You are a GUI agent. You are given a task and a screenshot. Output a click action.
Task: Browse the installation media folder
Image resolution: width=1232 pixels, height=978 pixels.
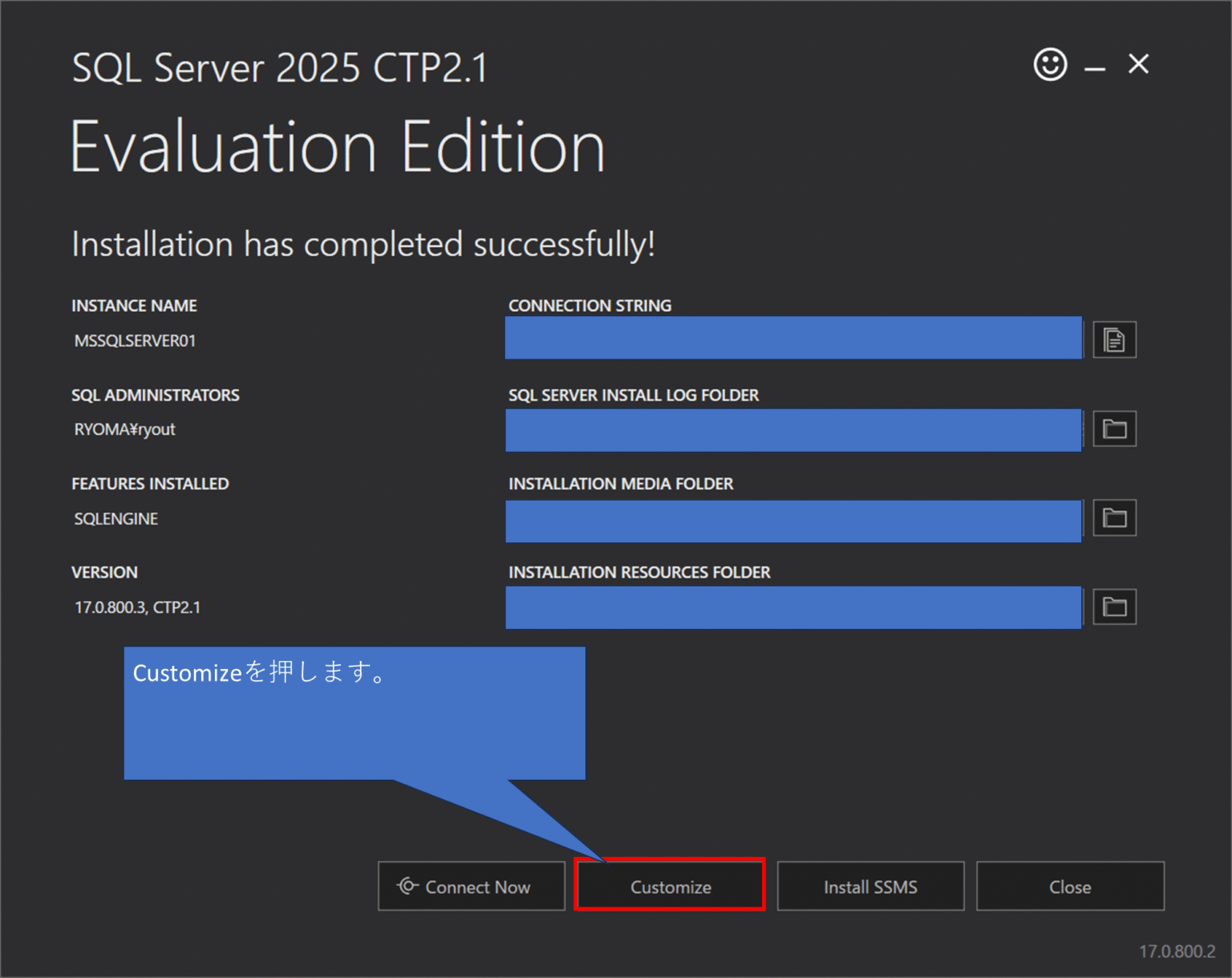1115,517
